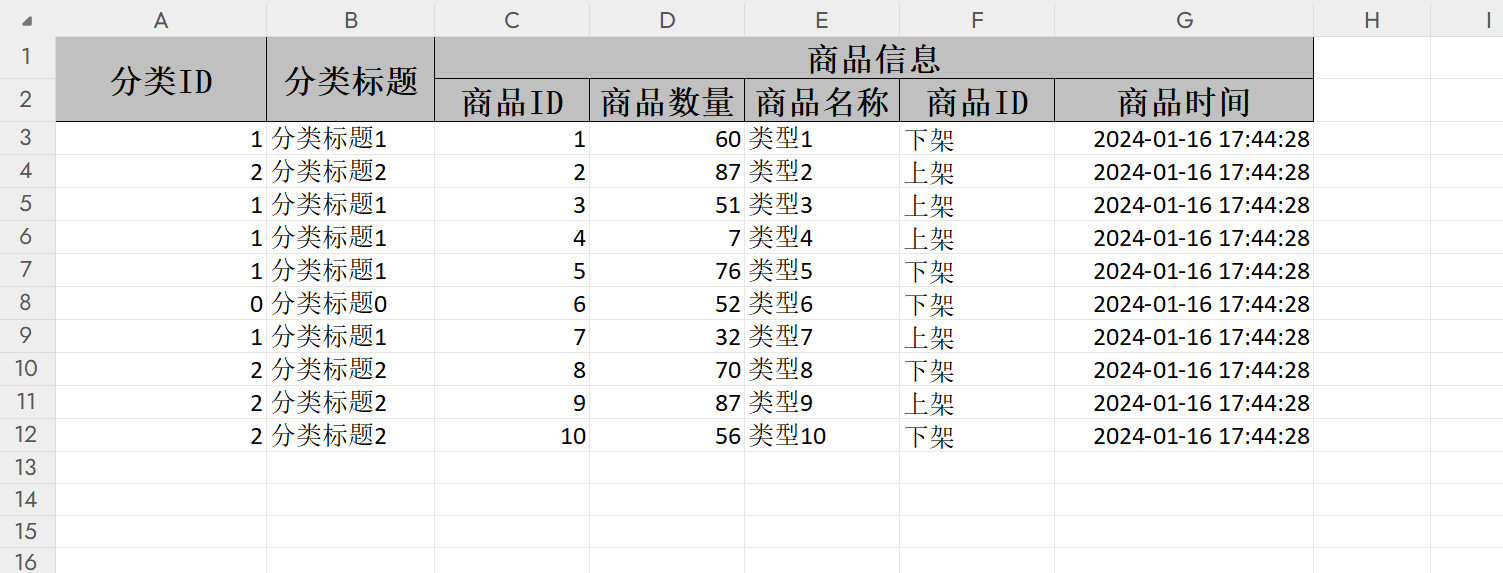Click the quantity cell showing 52
Screen dimensions: 1503x573
click(x=667, y=303)
